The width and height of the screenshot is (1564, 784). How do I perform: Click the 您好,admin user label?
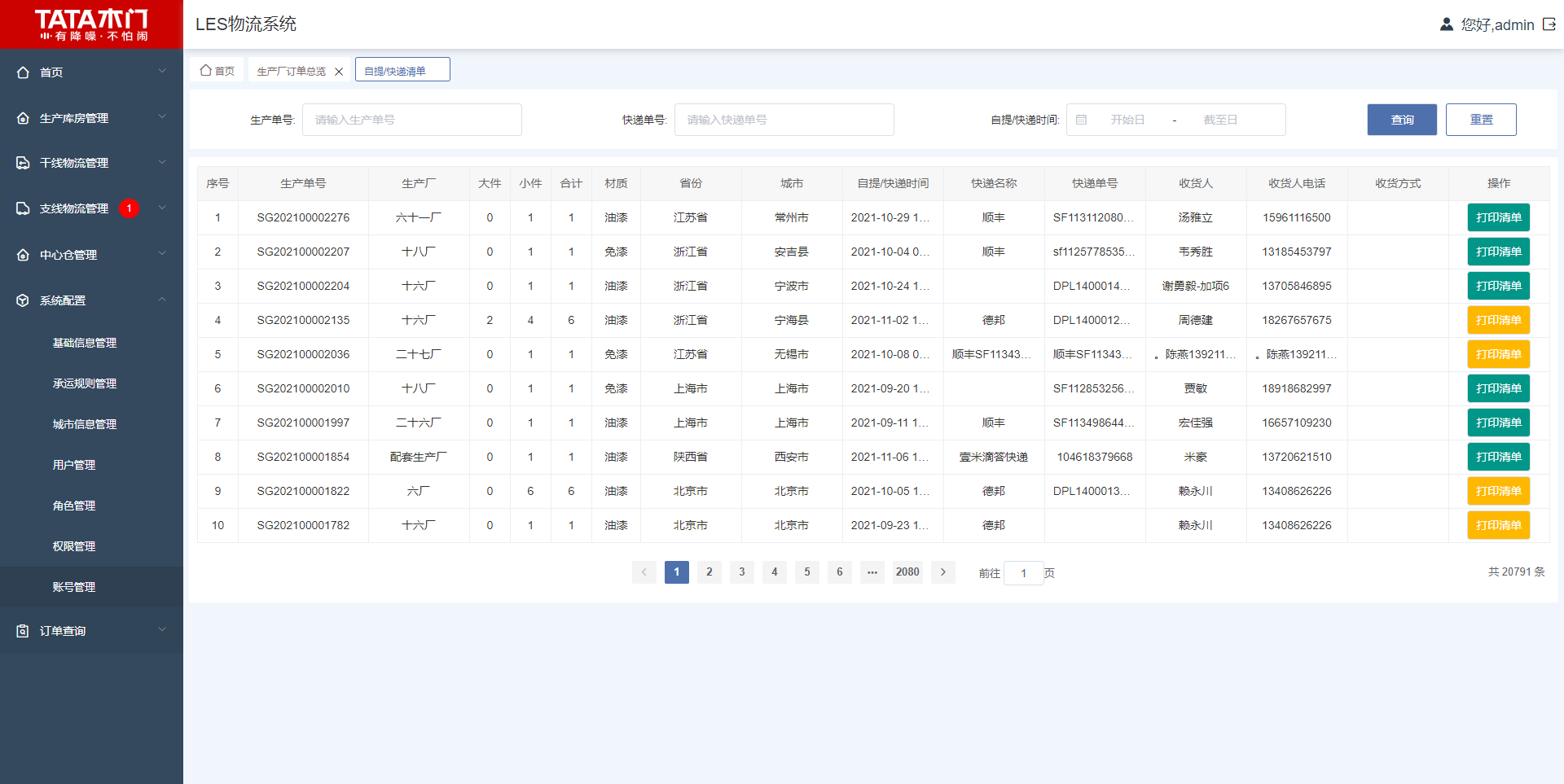(1497, 25)
